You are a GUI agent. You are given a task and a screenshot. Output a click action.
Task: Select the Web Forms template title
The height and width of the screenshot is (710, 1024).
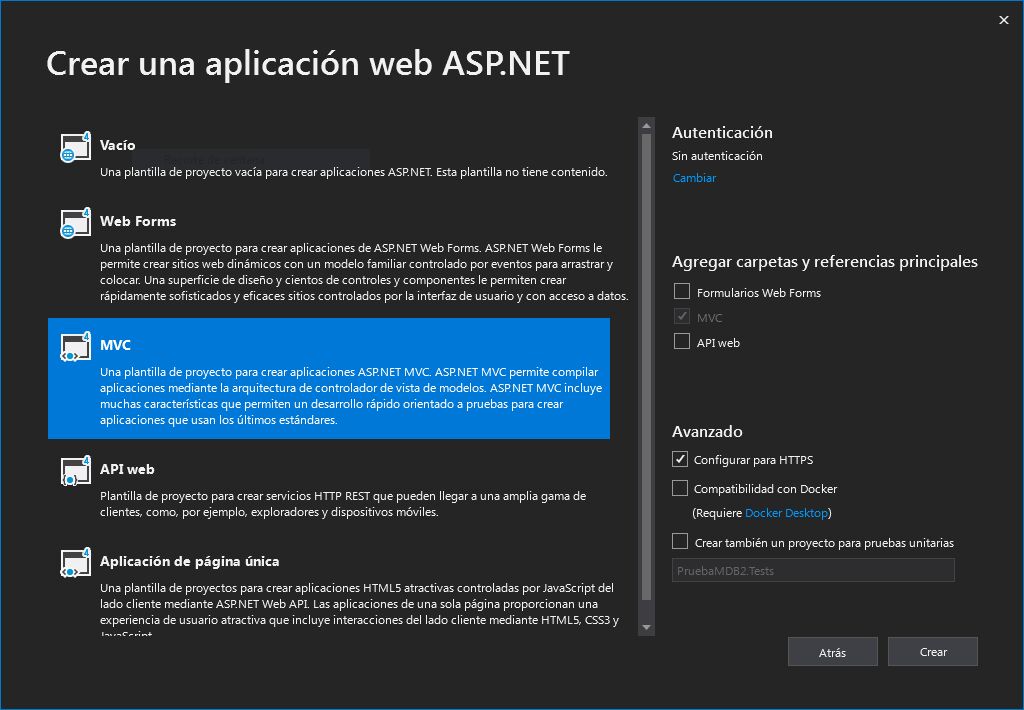[138, 221]
